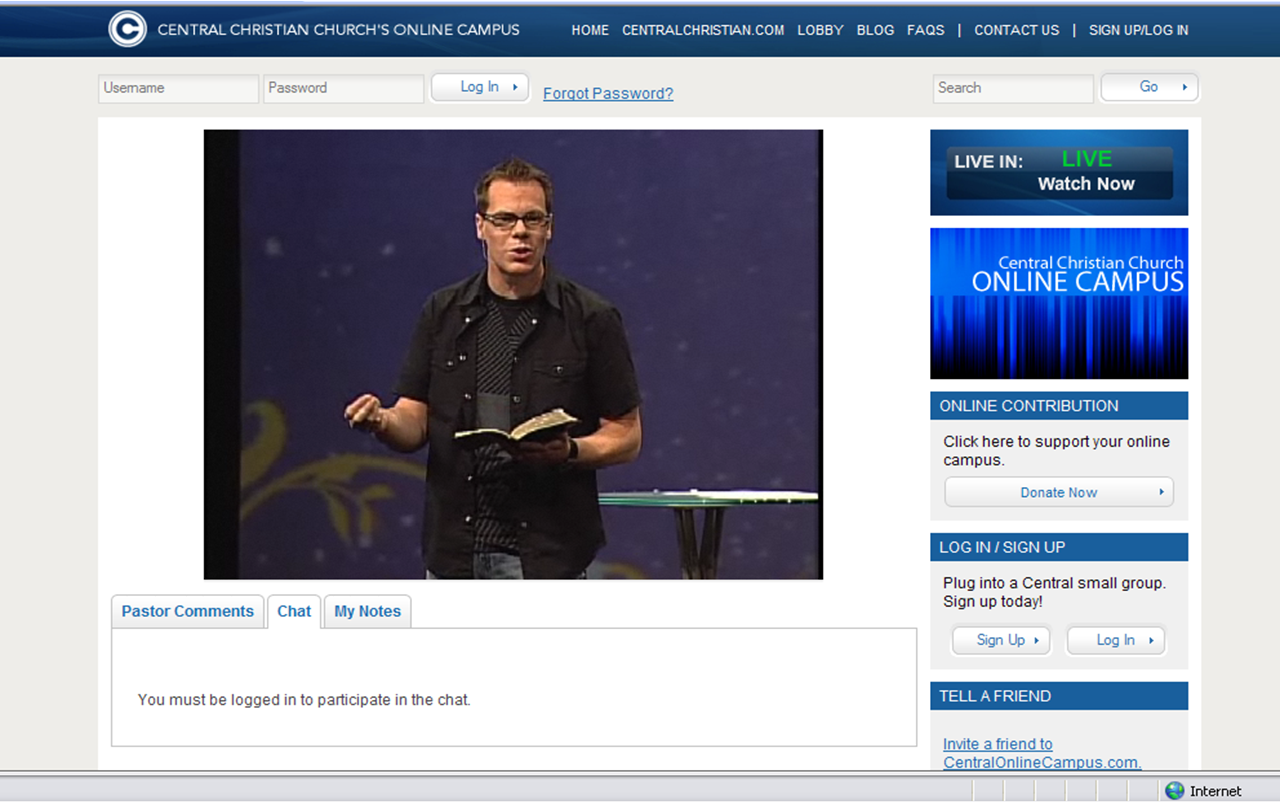
Task: Switch to the Pastor Comments tab
Action: tap(188, 612)
